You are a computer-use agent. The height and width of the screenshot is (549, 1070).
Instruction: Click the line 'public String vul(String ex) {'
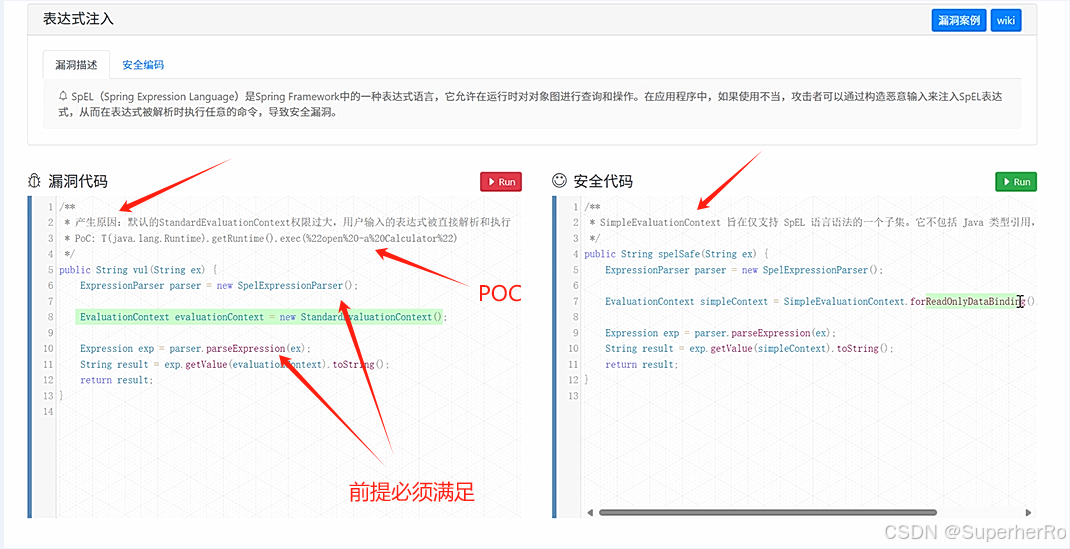138,269
